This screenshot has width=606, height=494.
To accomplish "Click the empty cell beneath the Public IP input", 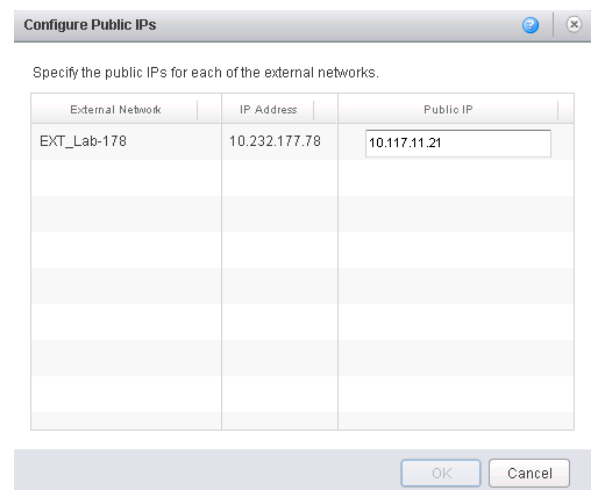I will pos(456,178).
